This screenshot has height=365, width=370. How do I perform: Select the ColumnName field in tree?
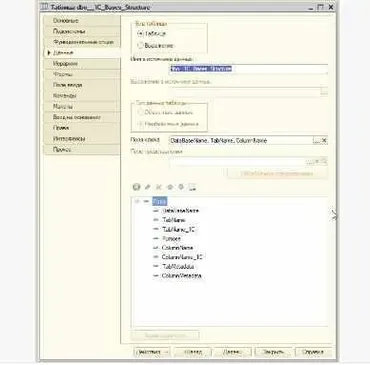[177, 248]
